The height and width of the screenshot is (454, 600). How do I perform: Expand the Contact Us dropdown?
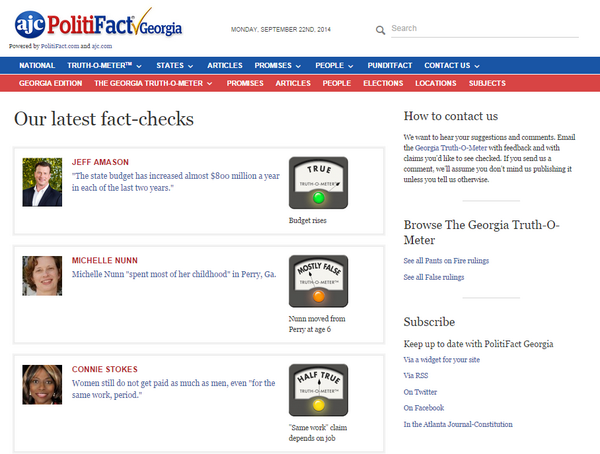coord(452,65)
